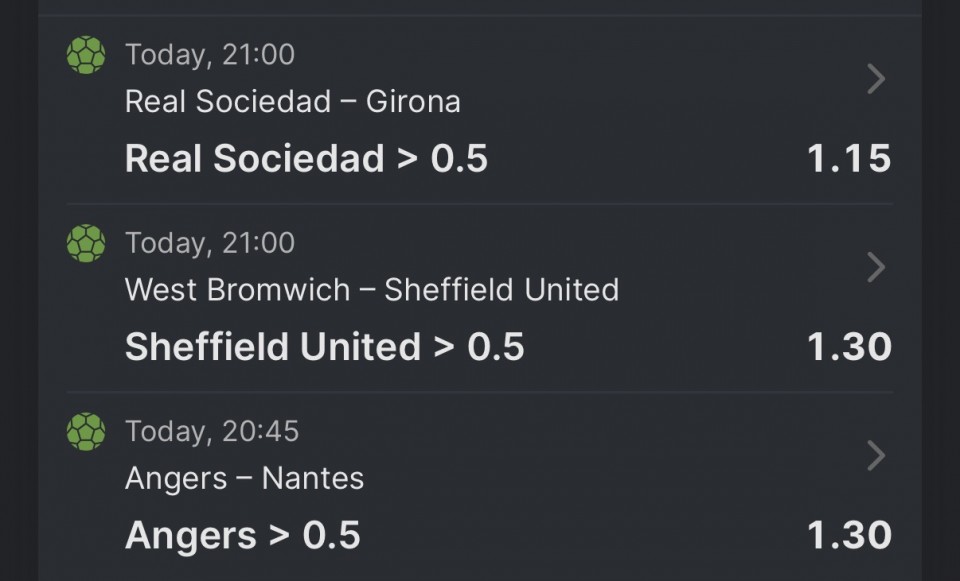The height and width of the screenshot is (581, 960).
Task: Click the Today, 21:00 time above West Bromwich
Action: pos(210,243)
